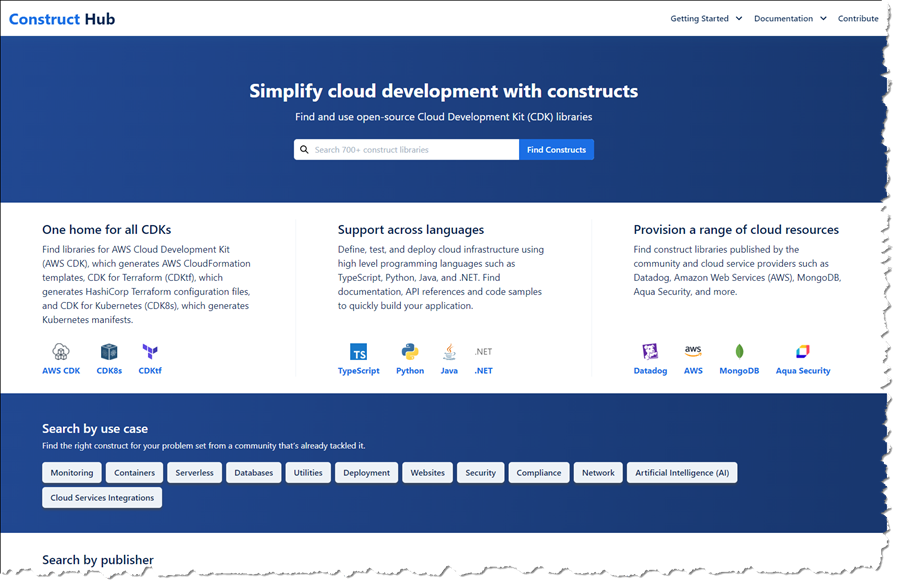This screenshot has width=900, height=585.
Task: Open the .NET text link
Action: tap(483, 371)
